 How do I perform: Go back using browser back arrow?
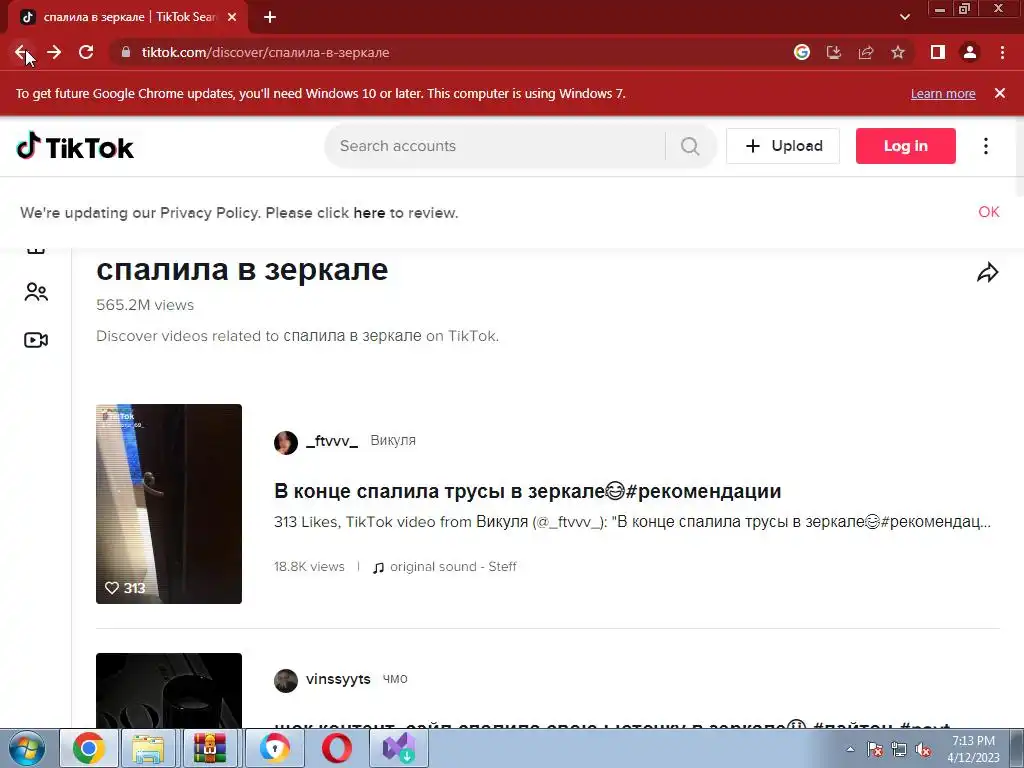21,52
